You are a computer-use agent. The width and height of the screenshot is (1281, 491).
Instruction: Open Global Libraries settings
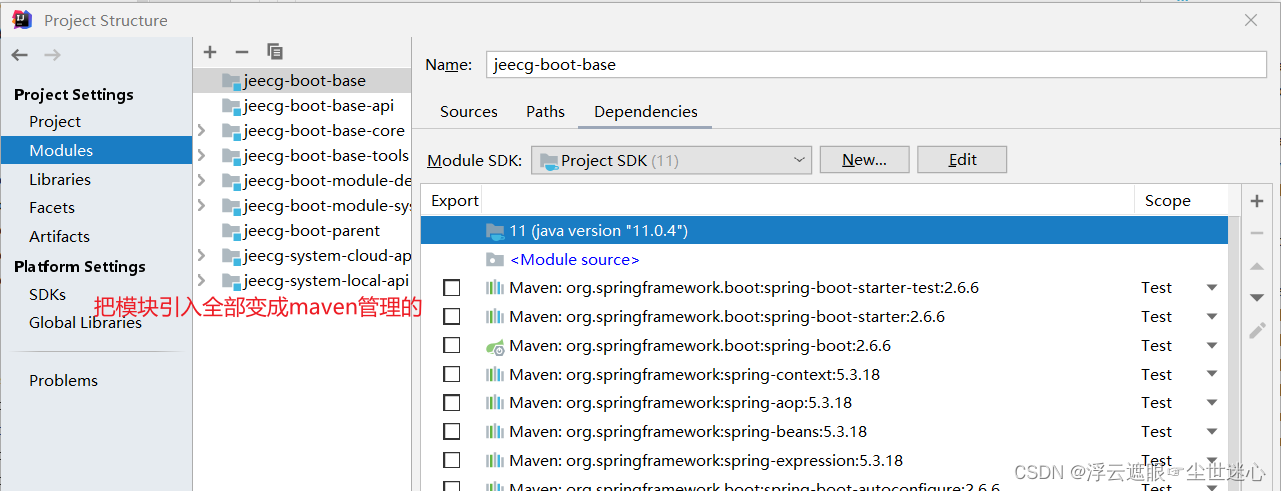click(85, 323)
